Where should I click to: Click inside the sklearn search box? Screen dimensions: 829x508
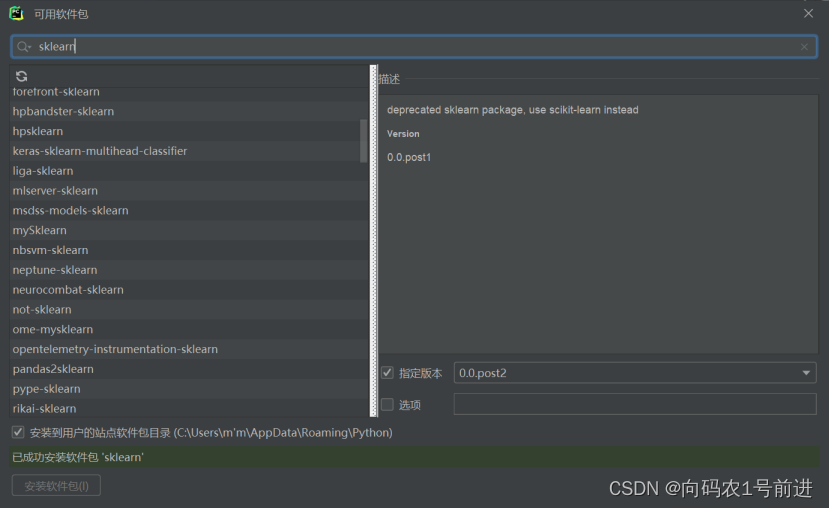click(x=414, y=47)
